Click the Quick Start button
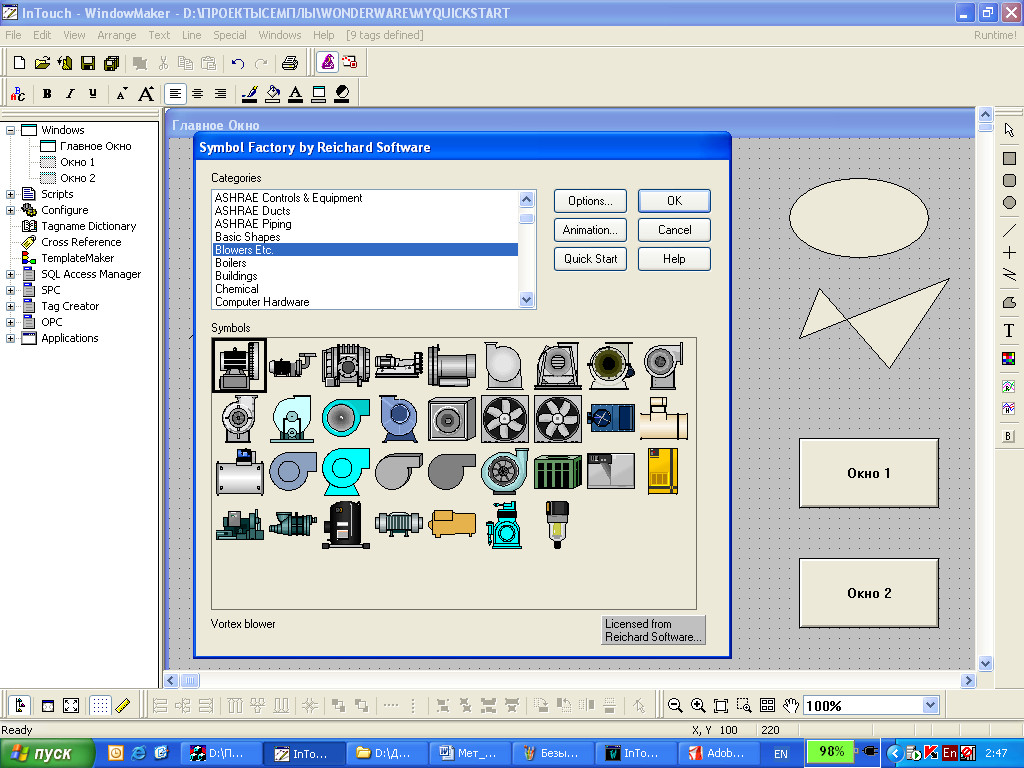 590,259
